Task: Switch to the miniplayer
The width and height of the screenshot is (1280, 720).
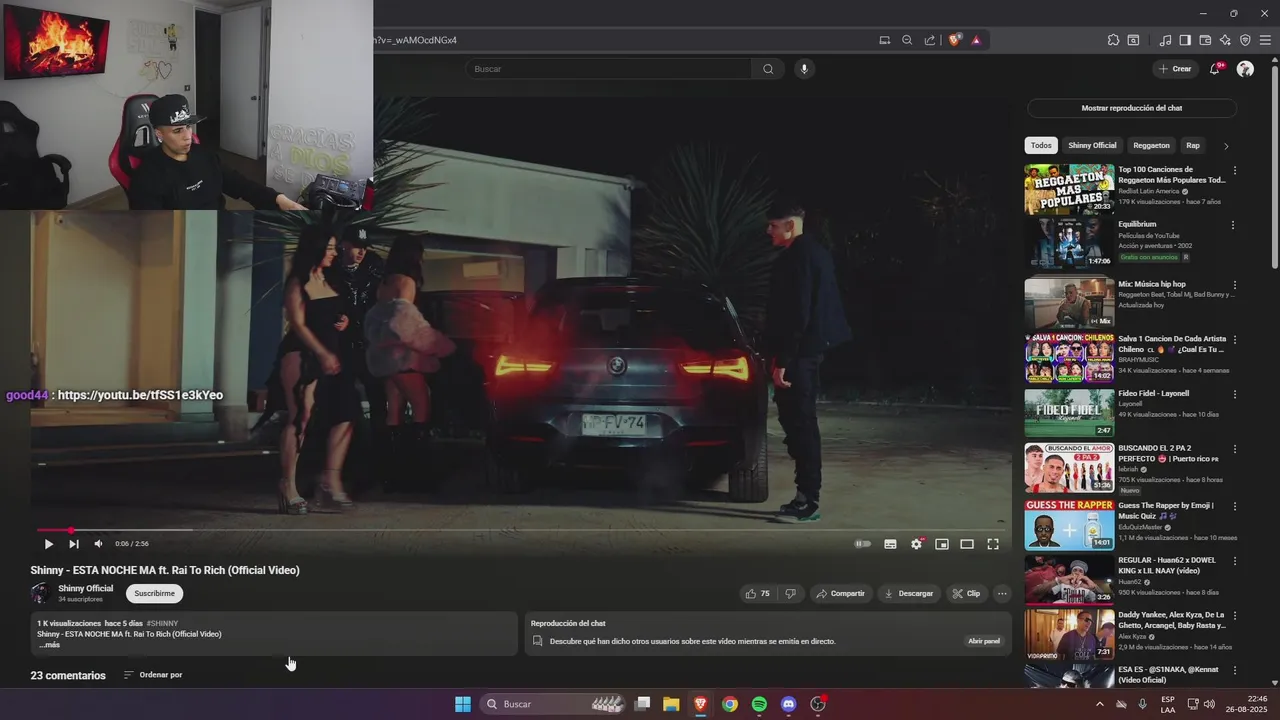Action: point(942,544)
